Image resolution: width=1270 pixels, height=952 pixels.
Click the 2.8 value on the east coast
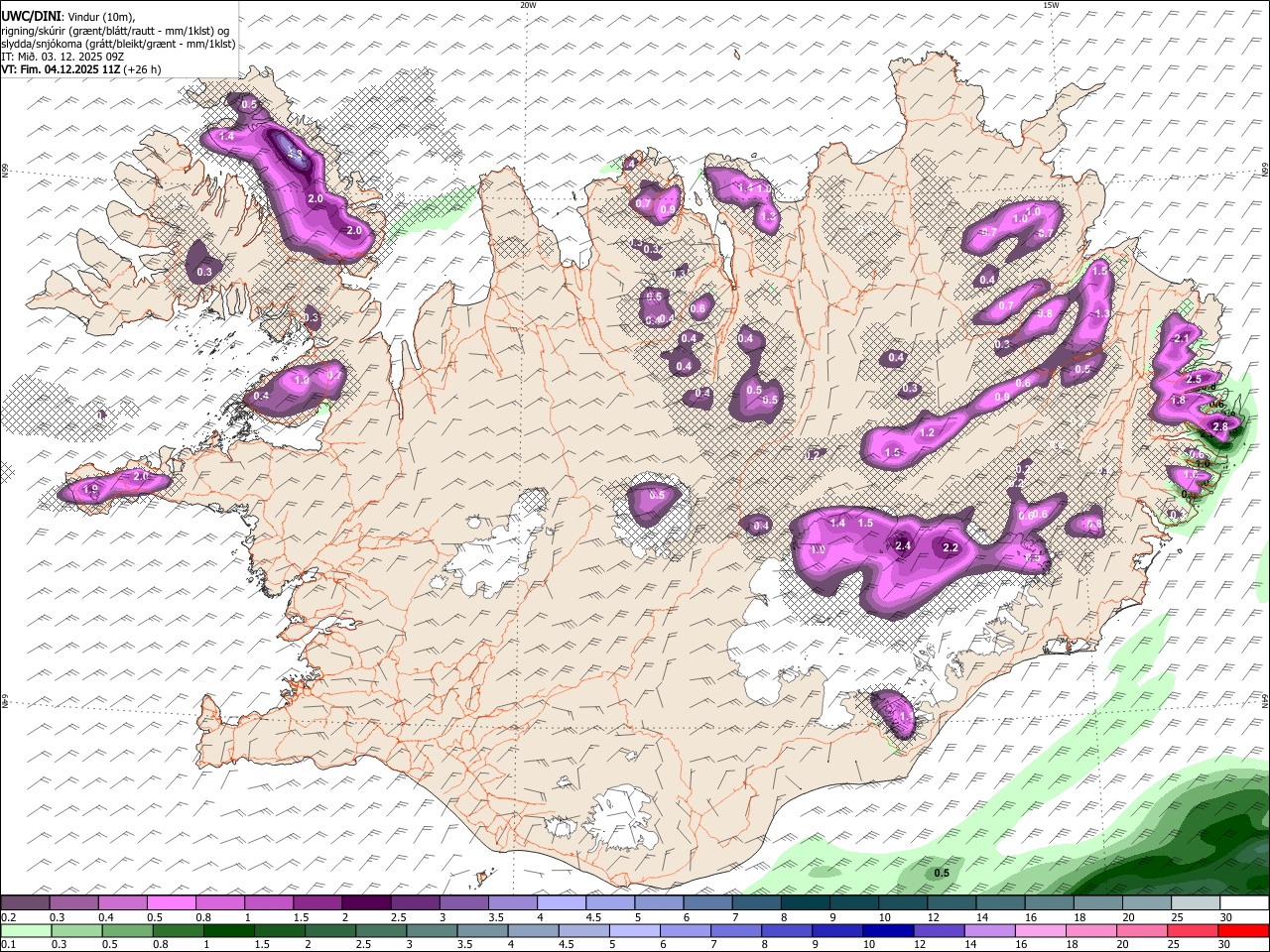(1220, 426)
